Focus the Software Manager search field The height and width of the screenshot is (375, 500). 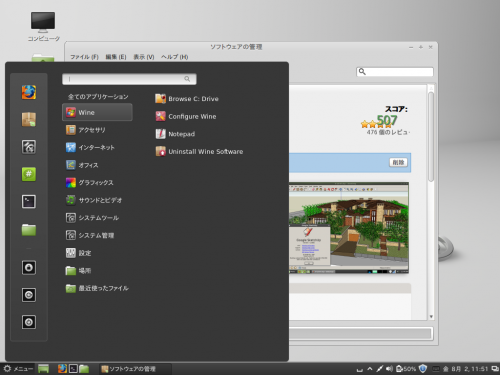click(395, 72)
